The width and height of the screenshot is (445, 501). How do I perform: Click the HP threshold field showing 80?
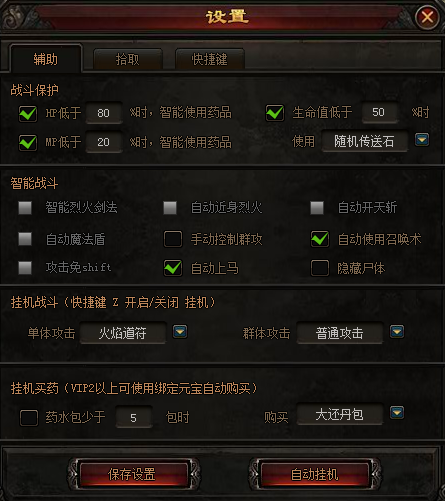pyautogui.click(x=104, y=113)
